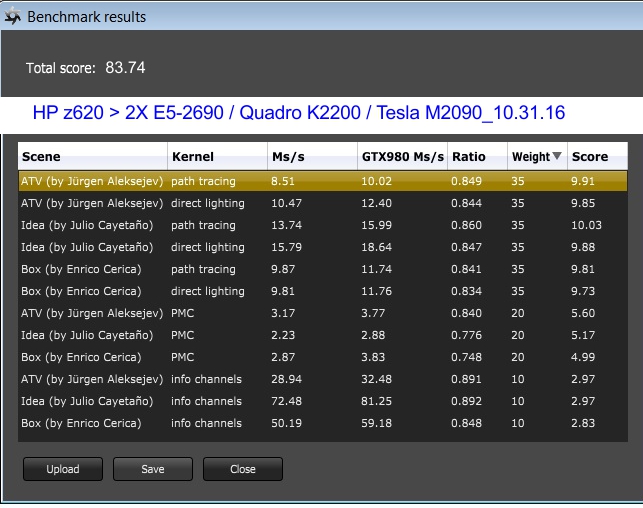Image resolution: width=643 pixels, height=508 pixels.
Task: Select the Box direct lighting row
Action: (323, 291)
